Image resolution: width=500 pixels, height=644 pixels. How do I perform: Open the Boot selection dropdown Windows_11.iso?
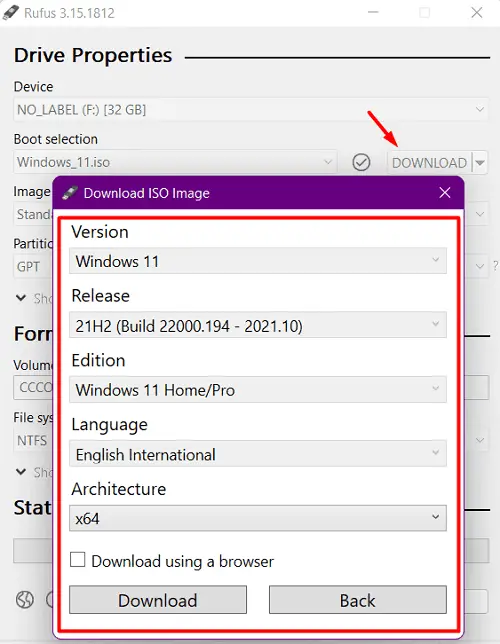pyautogui.click(x=175, y=162)
